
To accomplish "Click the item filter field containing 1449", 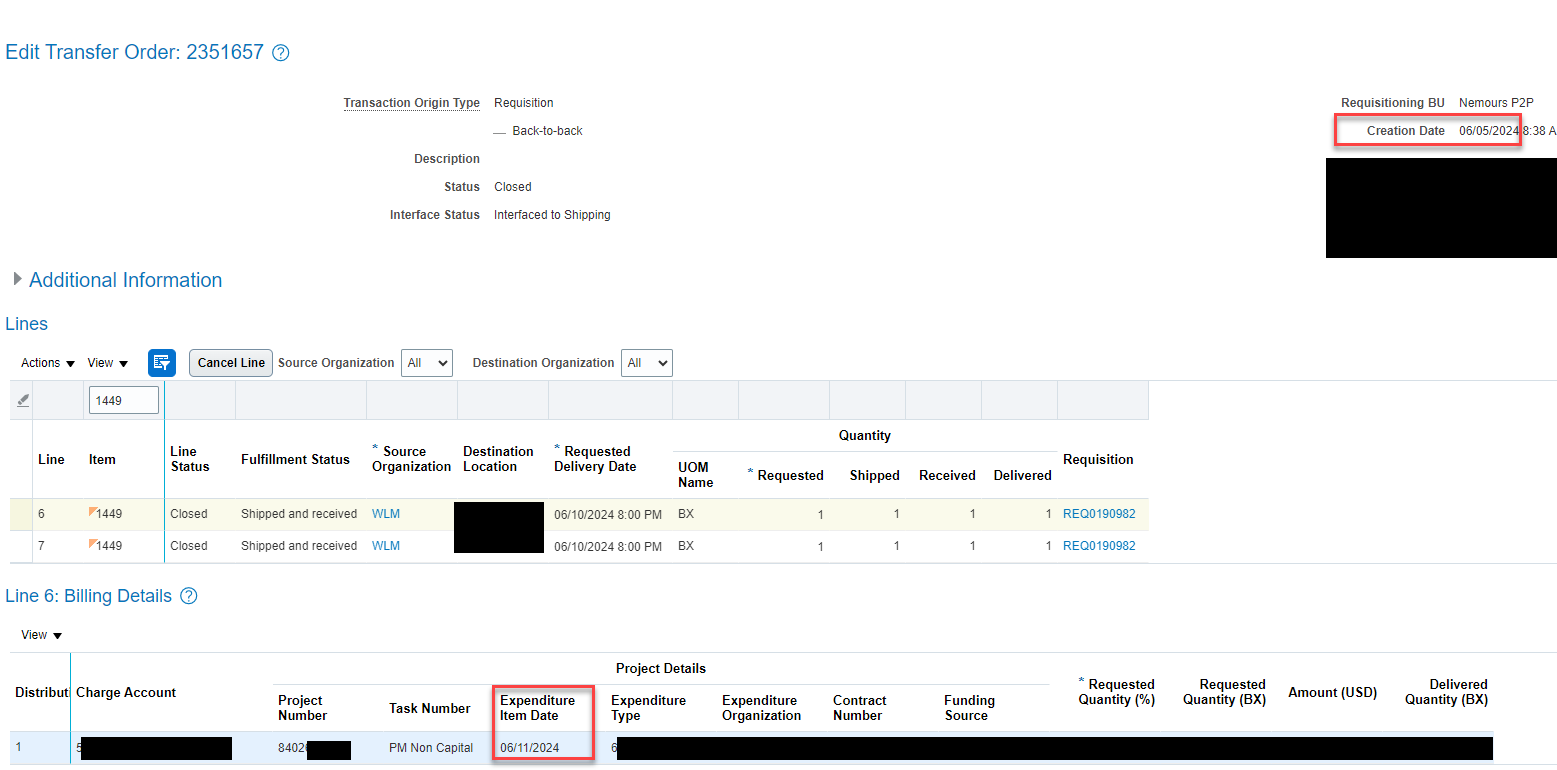I will click(123, 399).
